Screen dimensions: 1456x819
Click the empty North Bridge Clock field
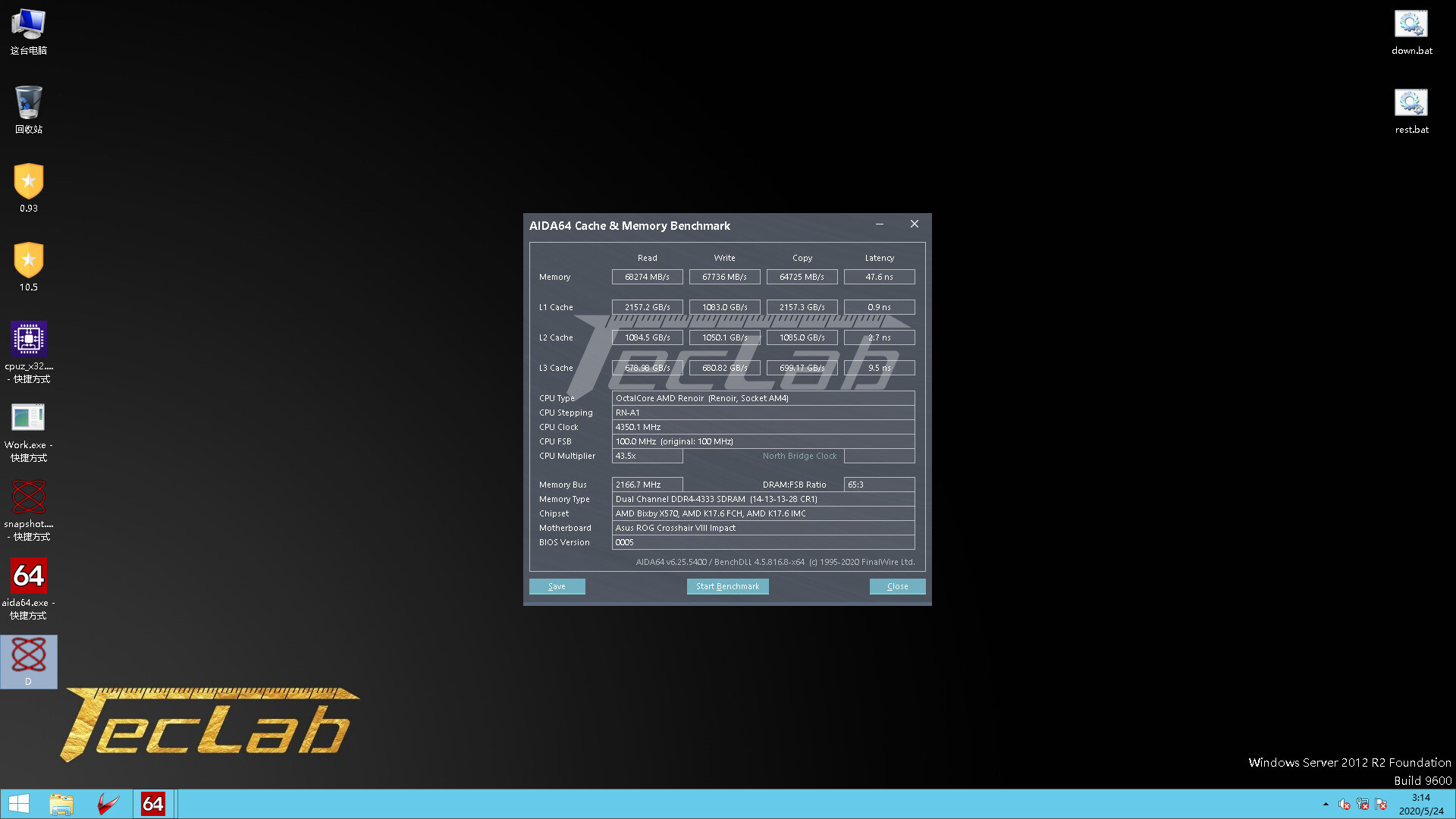pos(879,456)
